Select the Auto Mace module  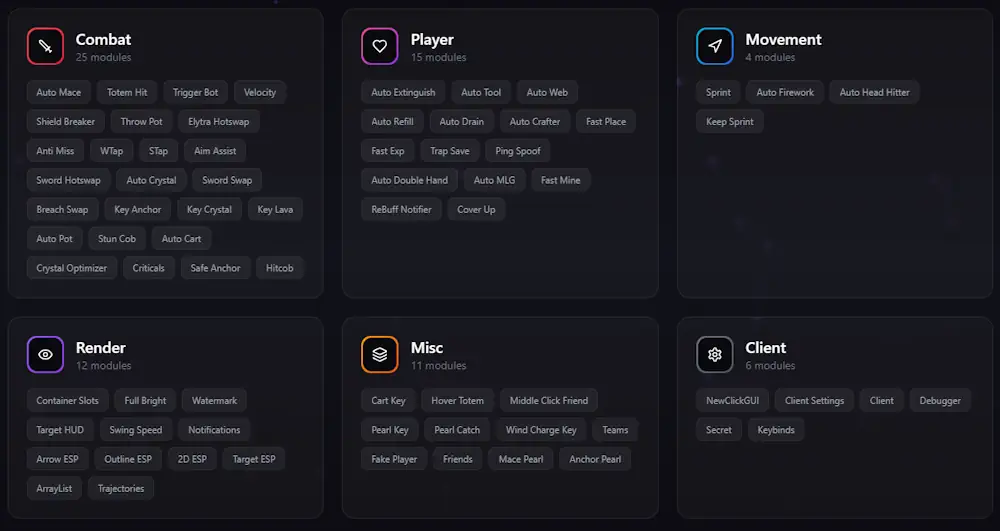[x=59, y=92]
